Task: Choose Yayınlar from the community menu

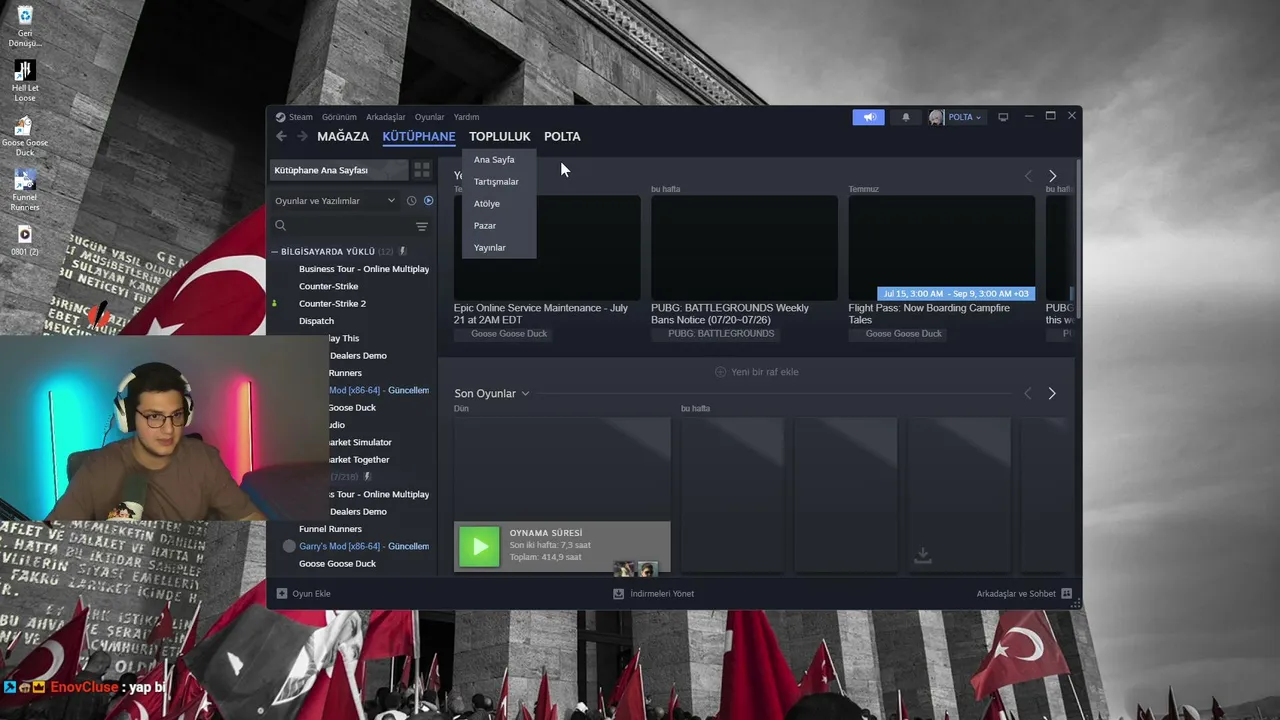Action: point(499,248)
